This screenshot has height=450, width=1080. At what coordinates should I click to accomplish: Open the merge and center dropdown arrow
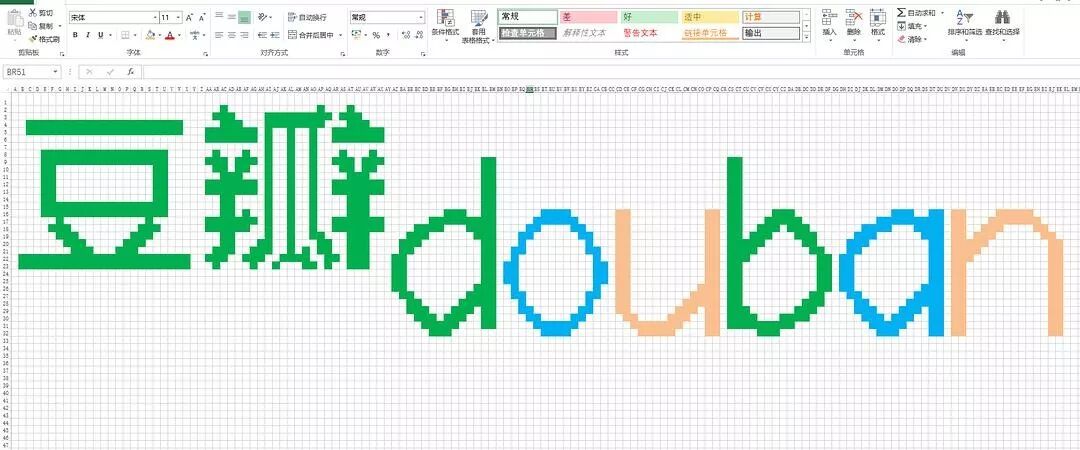pos(341,35)
